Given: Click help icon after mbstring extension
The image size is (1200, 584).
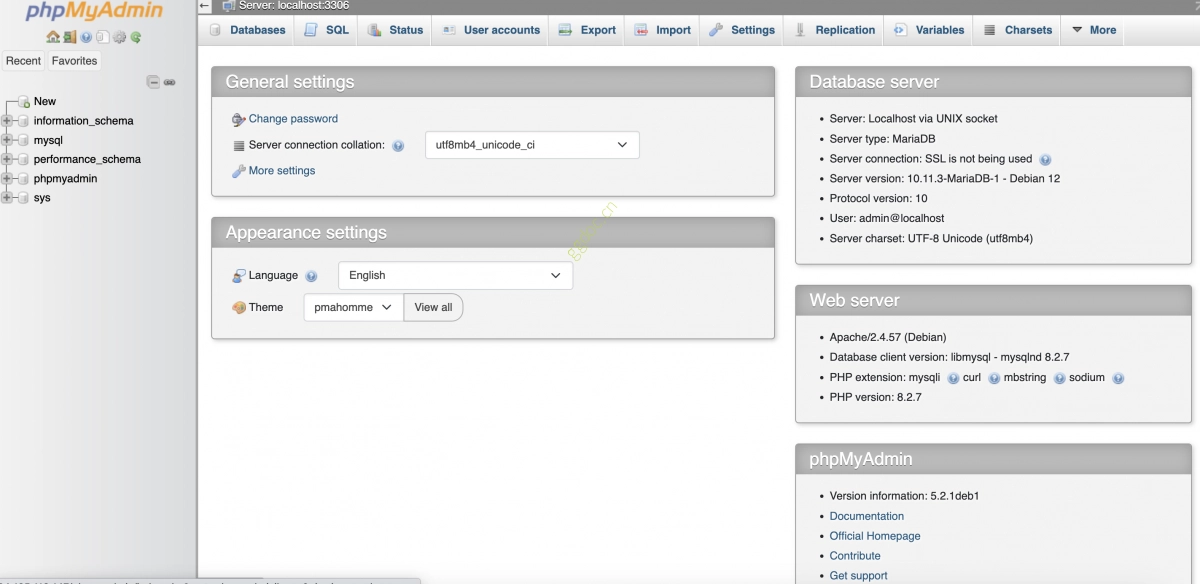Looking at the screenshot, I should click(x=1059, y=378).
